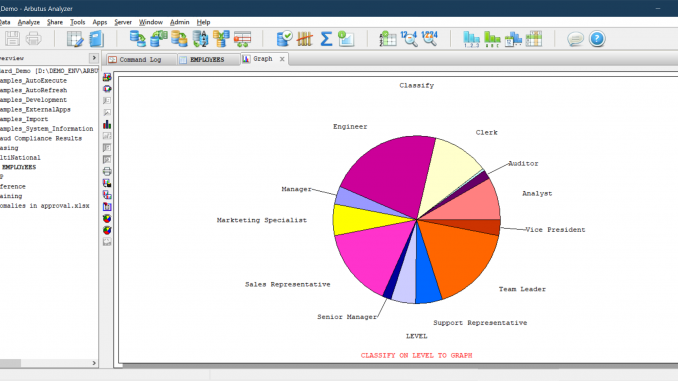Close the Graph tab with its X
The height and width of the screenshot is (381, 678).
point(282,59)
